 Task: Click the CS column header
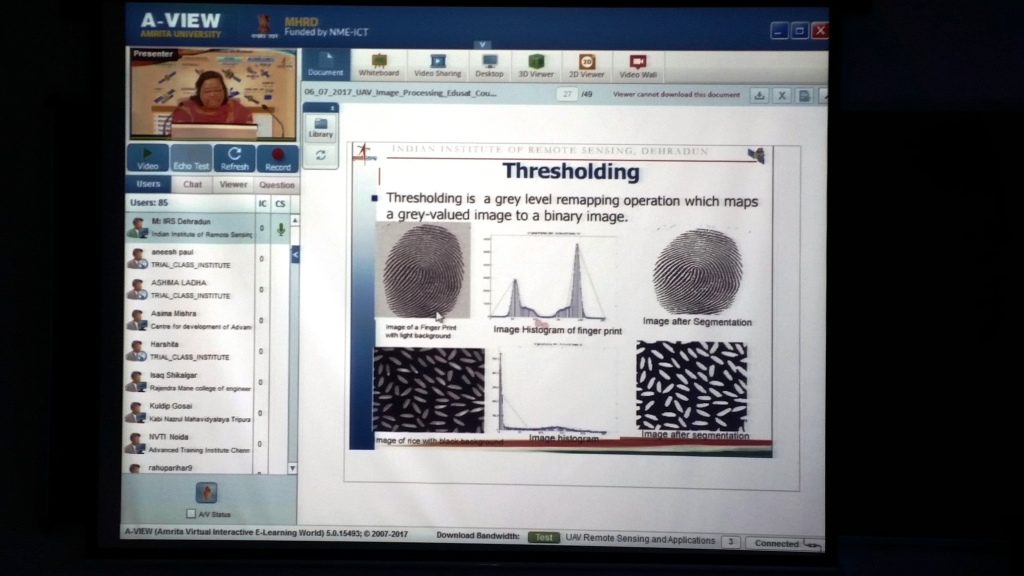tap(280, 204)
